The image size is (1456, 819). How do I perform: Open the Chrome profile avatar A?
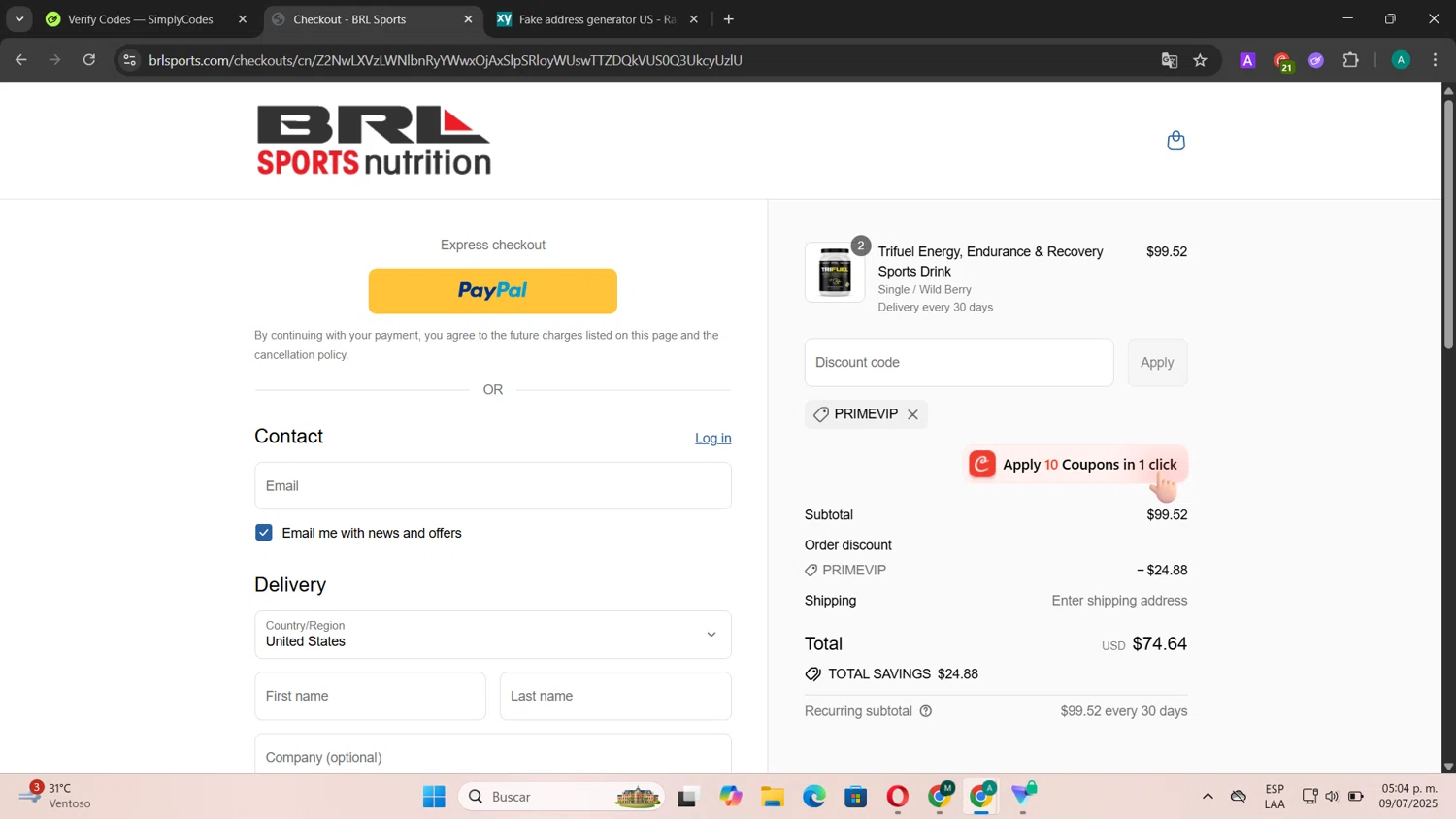(x=1401, y=60)
